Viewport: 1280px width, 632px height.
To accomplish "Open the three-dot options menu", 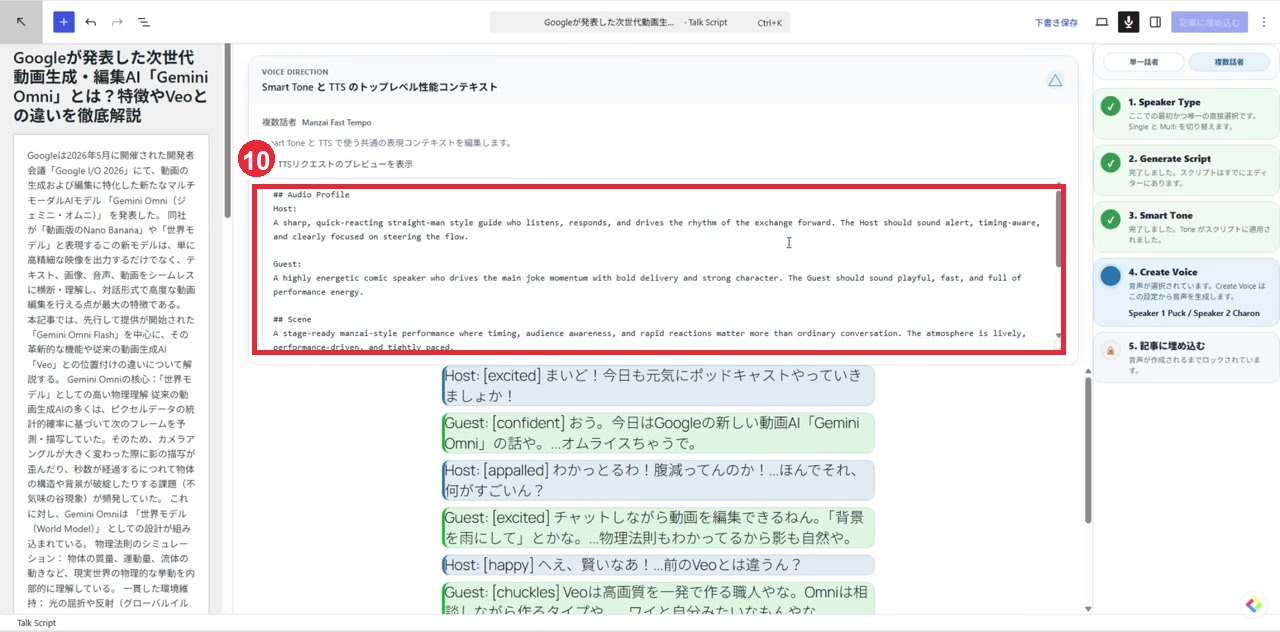I will [x=1263, y=21].
